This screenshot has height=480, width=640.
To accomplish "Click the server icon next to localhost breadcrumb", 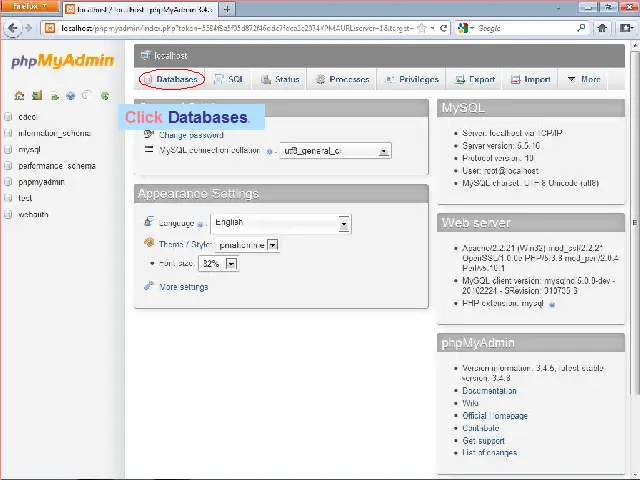I will pyautogui.click(x=145, y=55).
